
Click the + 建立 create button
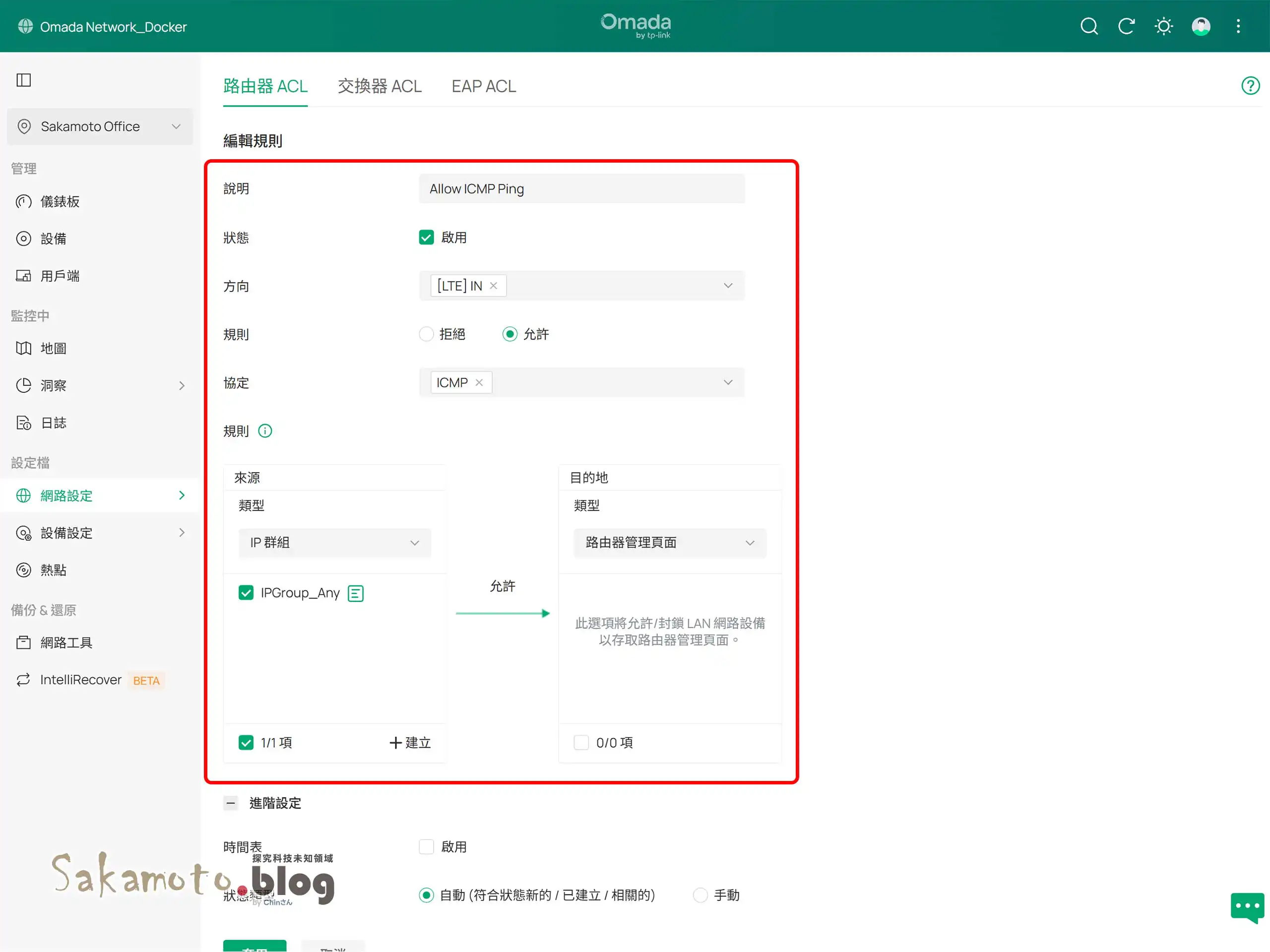coord(410,743)
